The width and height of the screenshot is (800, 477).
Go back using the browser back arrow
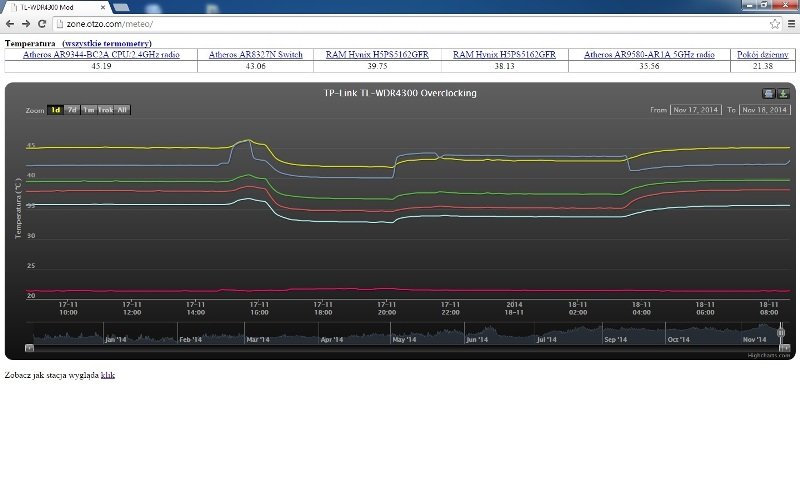coord(10,24)
